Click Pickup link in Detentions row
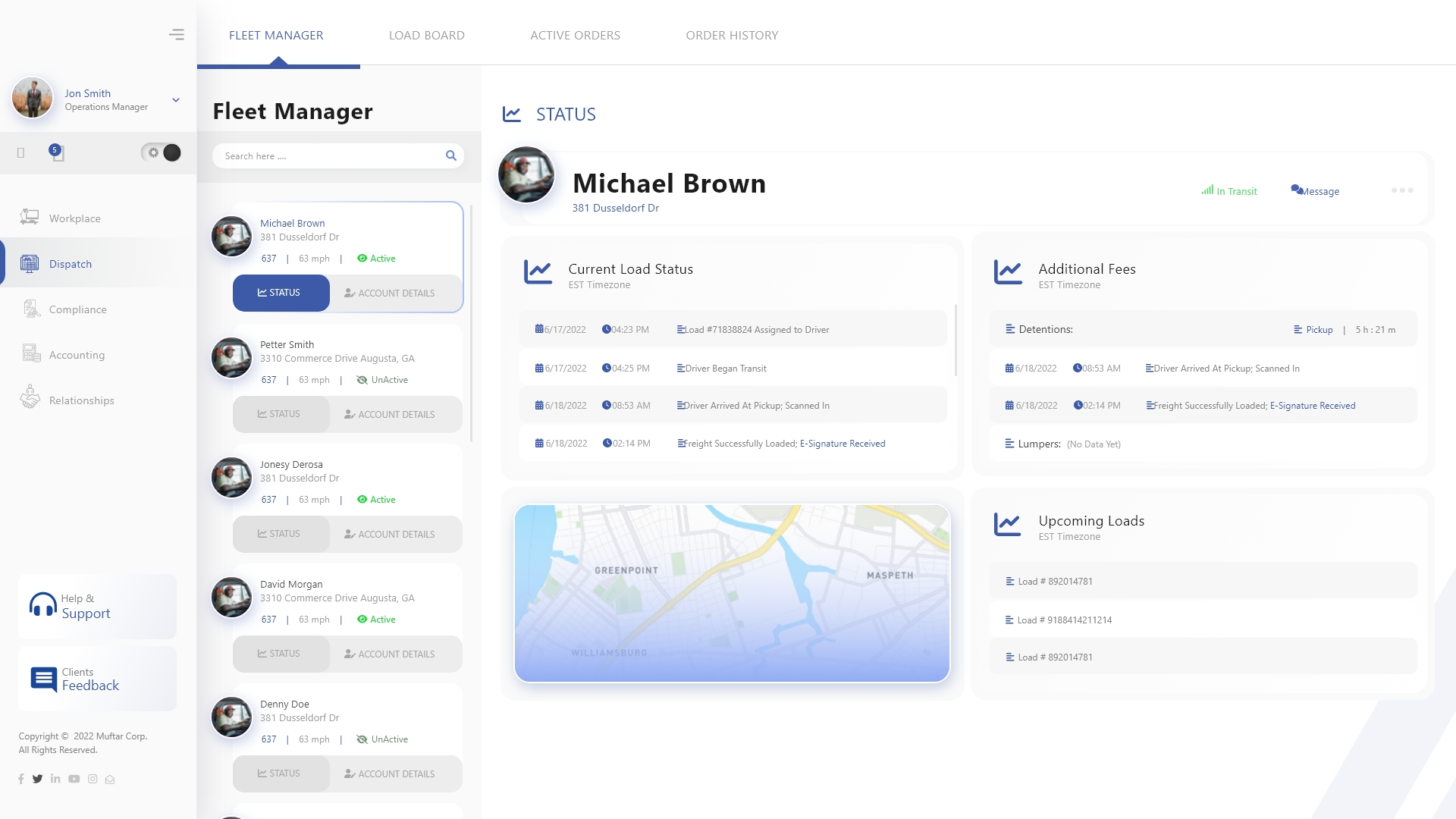This screenshot has height=819, width=1456. click(x=1319, y=330)
